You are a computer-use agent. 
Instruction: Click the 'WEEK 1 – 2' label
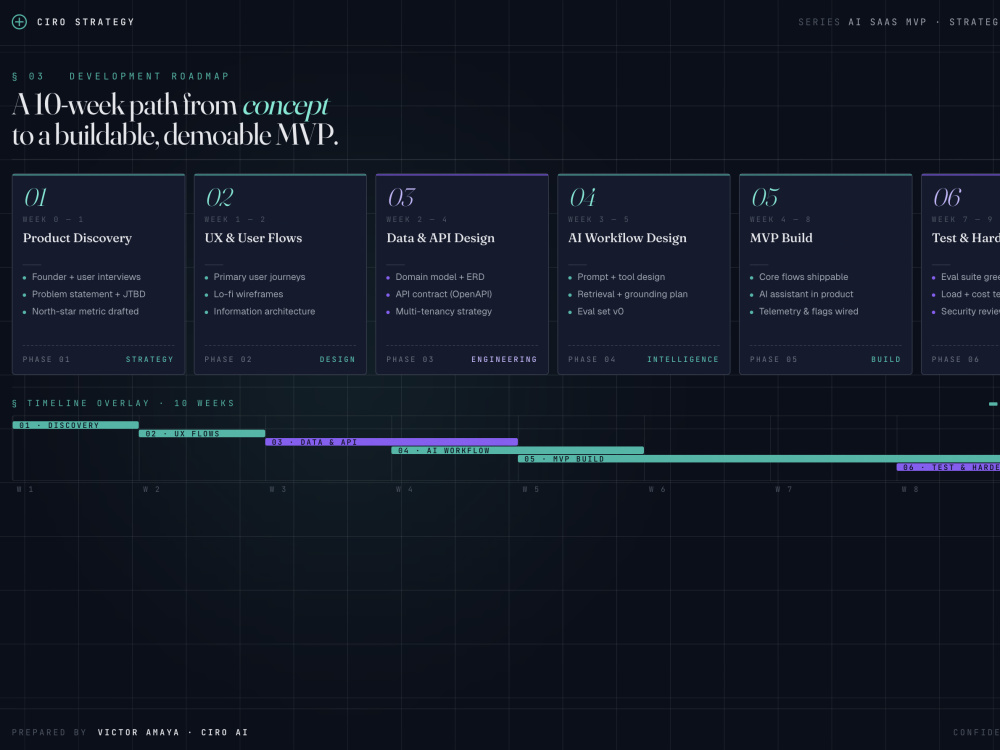point(235,219)
